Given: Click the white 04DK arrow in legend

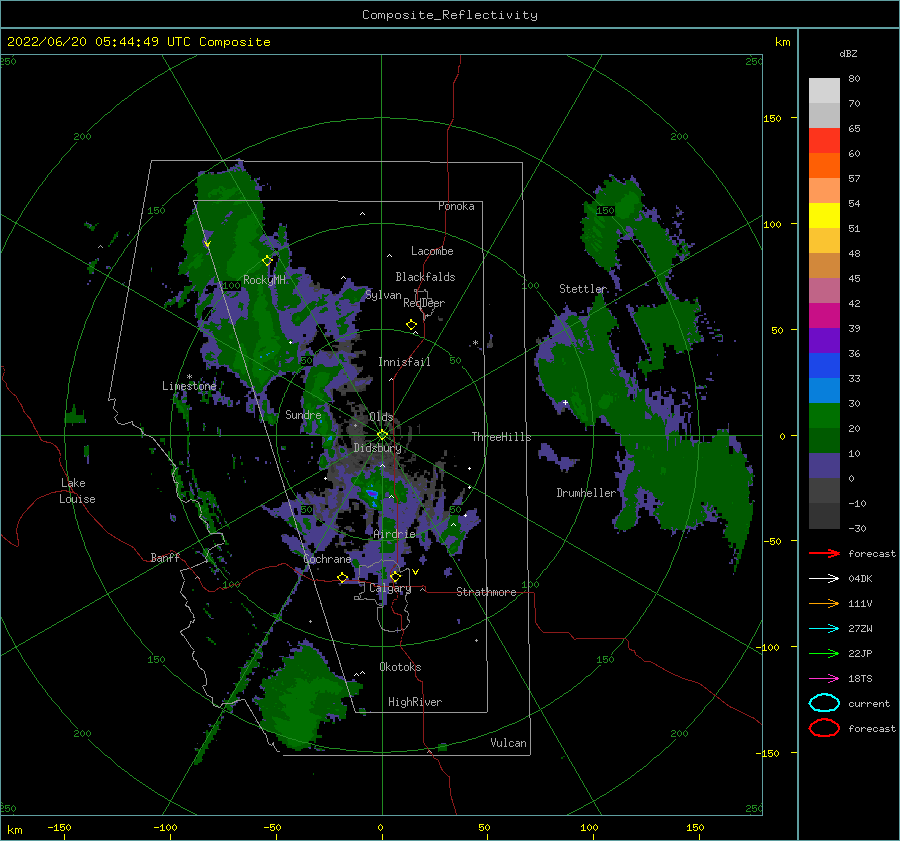Looking at the screenshot, I should [x=824, y=579].
